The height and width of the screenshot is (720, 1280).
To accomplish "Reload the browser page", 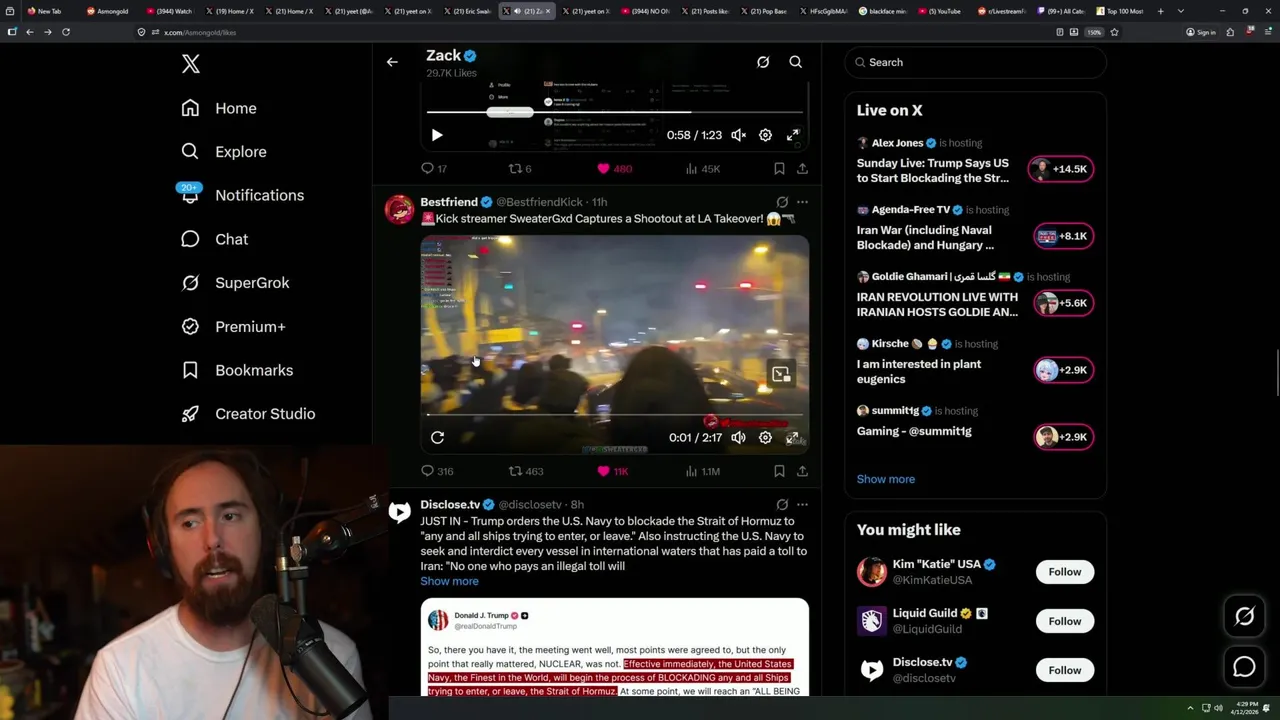I will point(66,32).
